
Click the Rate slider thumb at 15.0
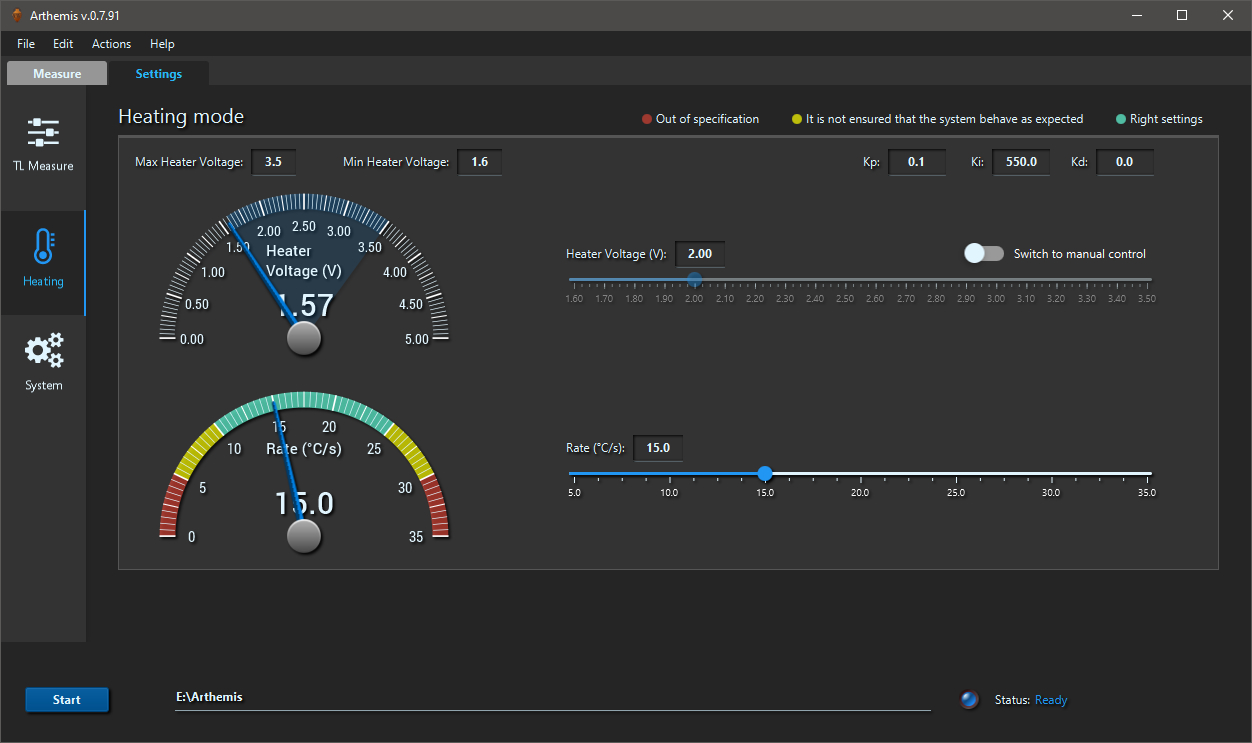click(x=765, y=473)
